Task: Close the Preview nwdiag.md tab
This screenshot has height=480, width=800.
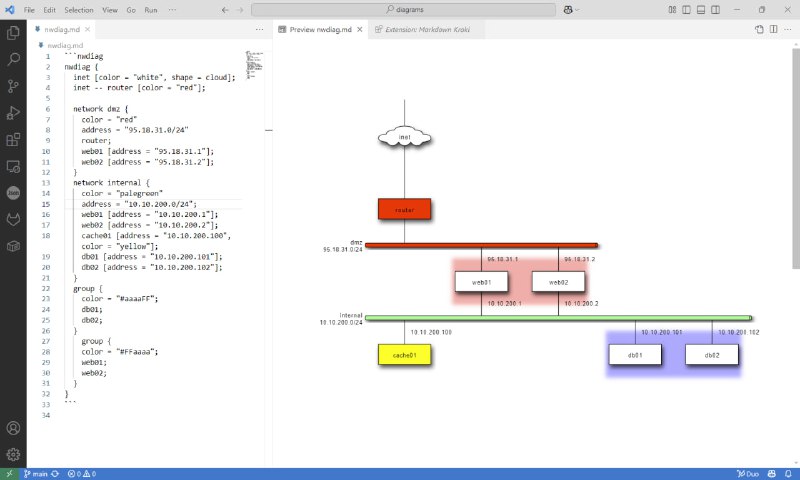Action: pyautogui.click(x=360, y=30)
